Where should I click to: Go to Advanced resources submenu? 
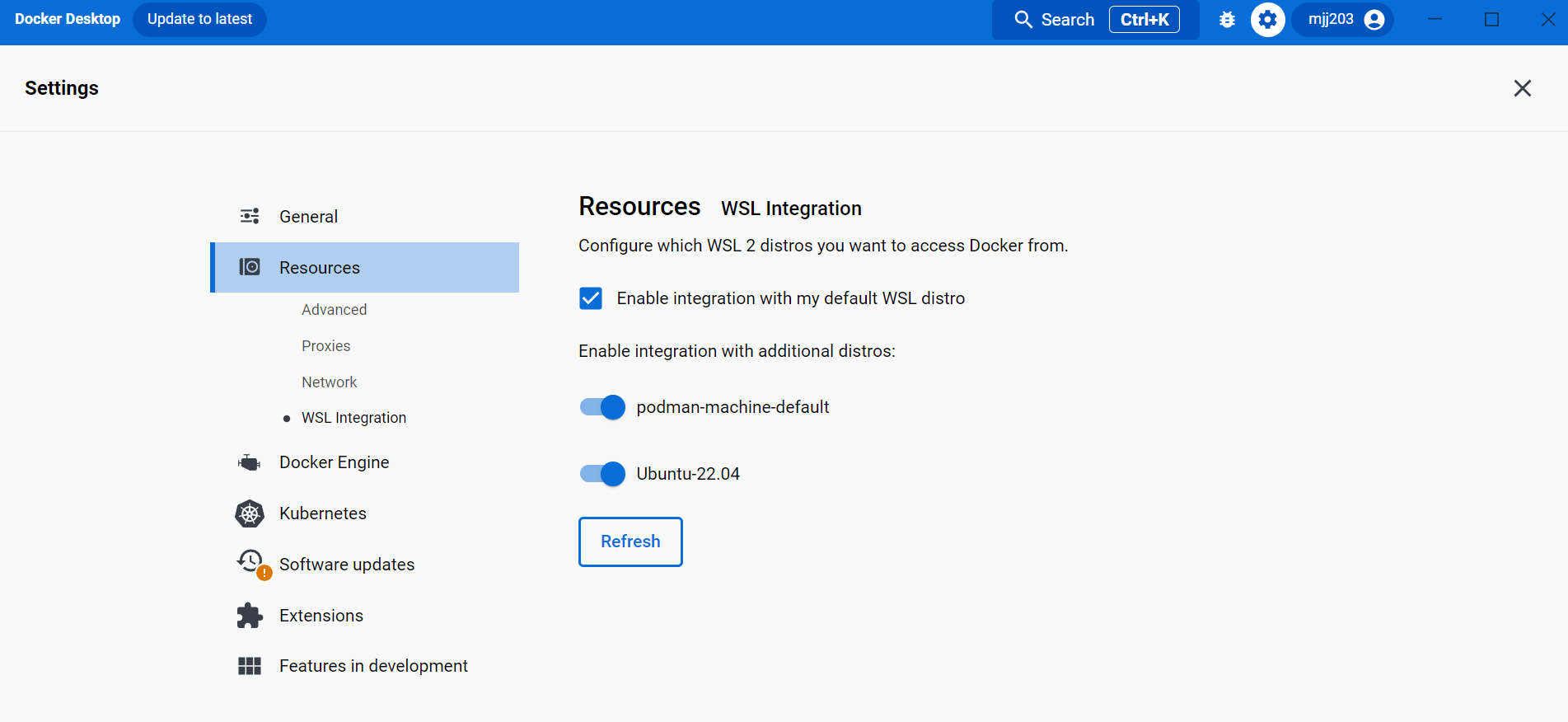(335, 310)
